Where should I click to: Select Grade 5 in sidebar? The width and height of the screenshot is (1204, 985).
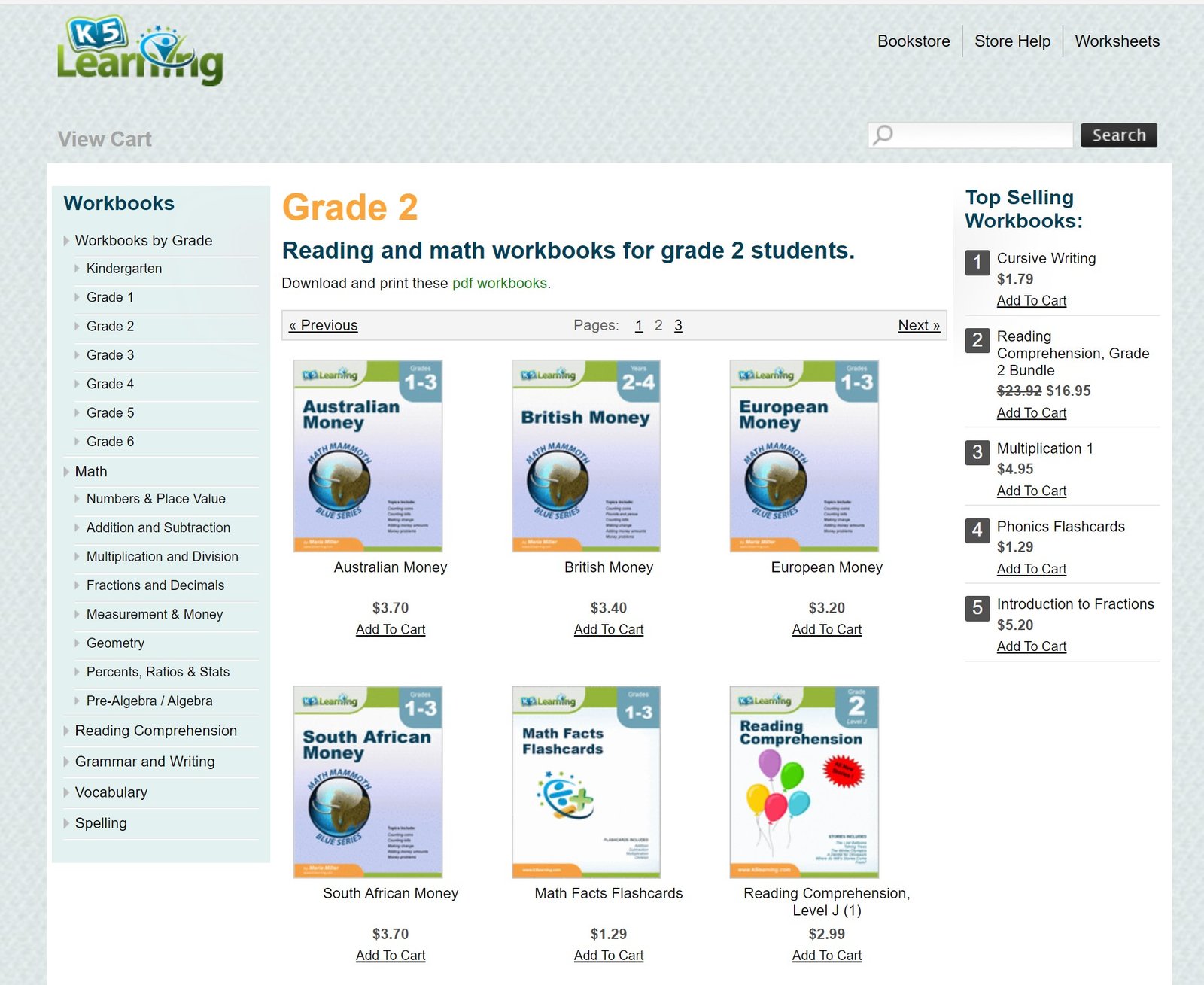(x=110, y=413)
